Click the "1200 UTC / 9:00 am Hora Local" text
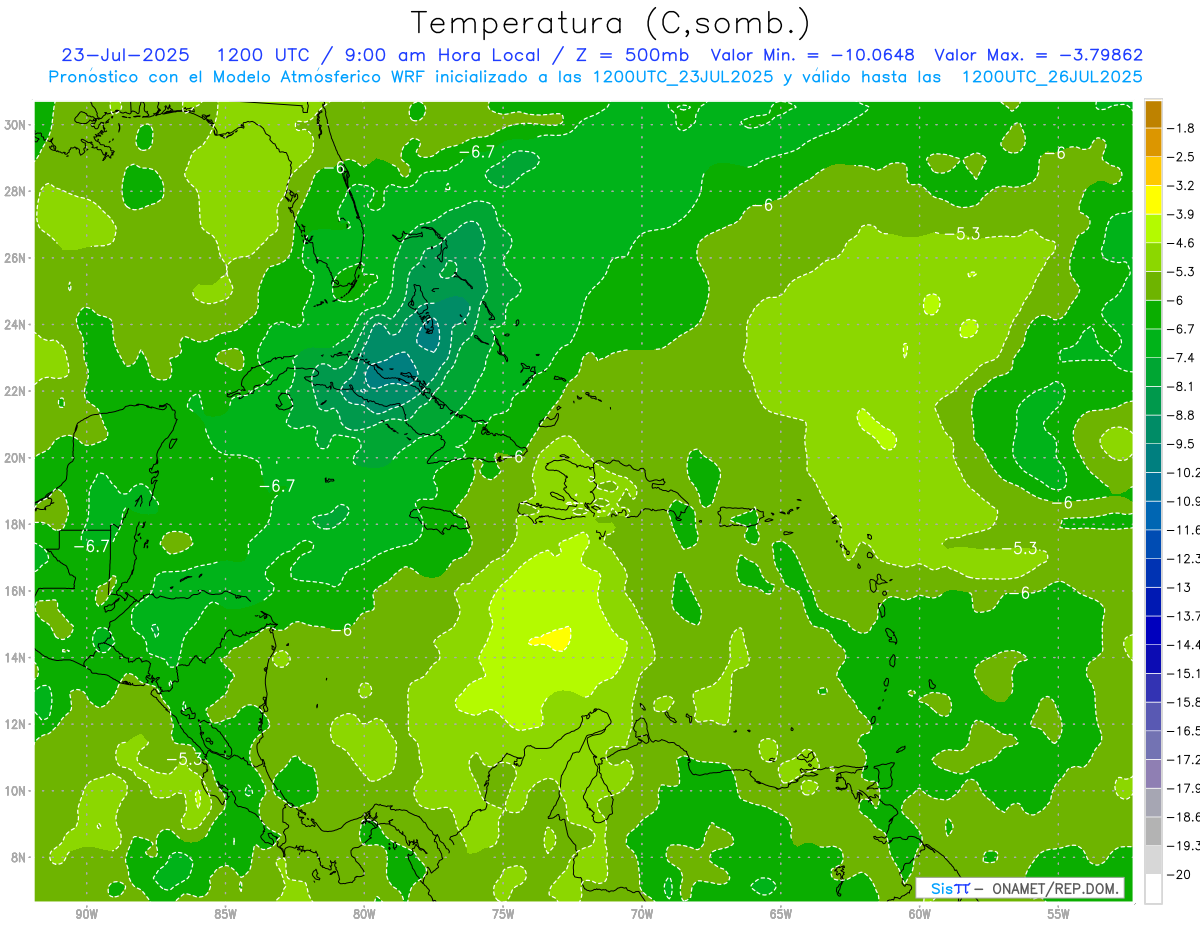This screenshot has width=1200, height=927. [x=379, y=55]
